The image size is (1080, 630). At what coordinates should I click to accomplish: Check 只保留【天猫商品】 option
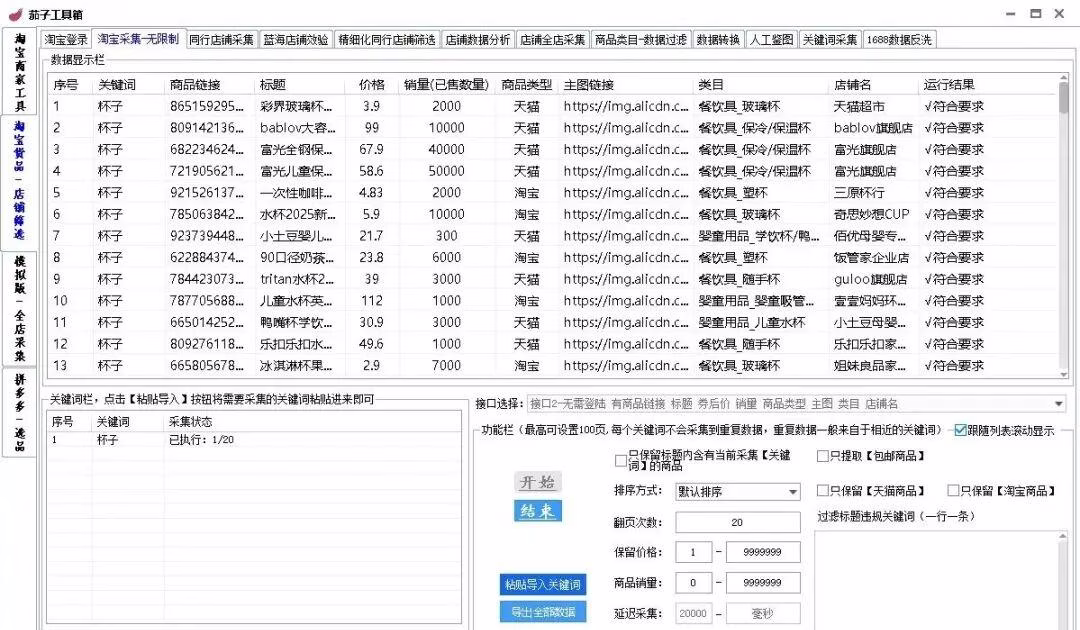click(823, 491)
